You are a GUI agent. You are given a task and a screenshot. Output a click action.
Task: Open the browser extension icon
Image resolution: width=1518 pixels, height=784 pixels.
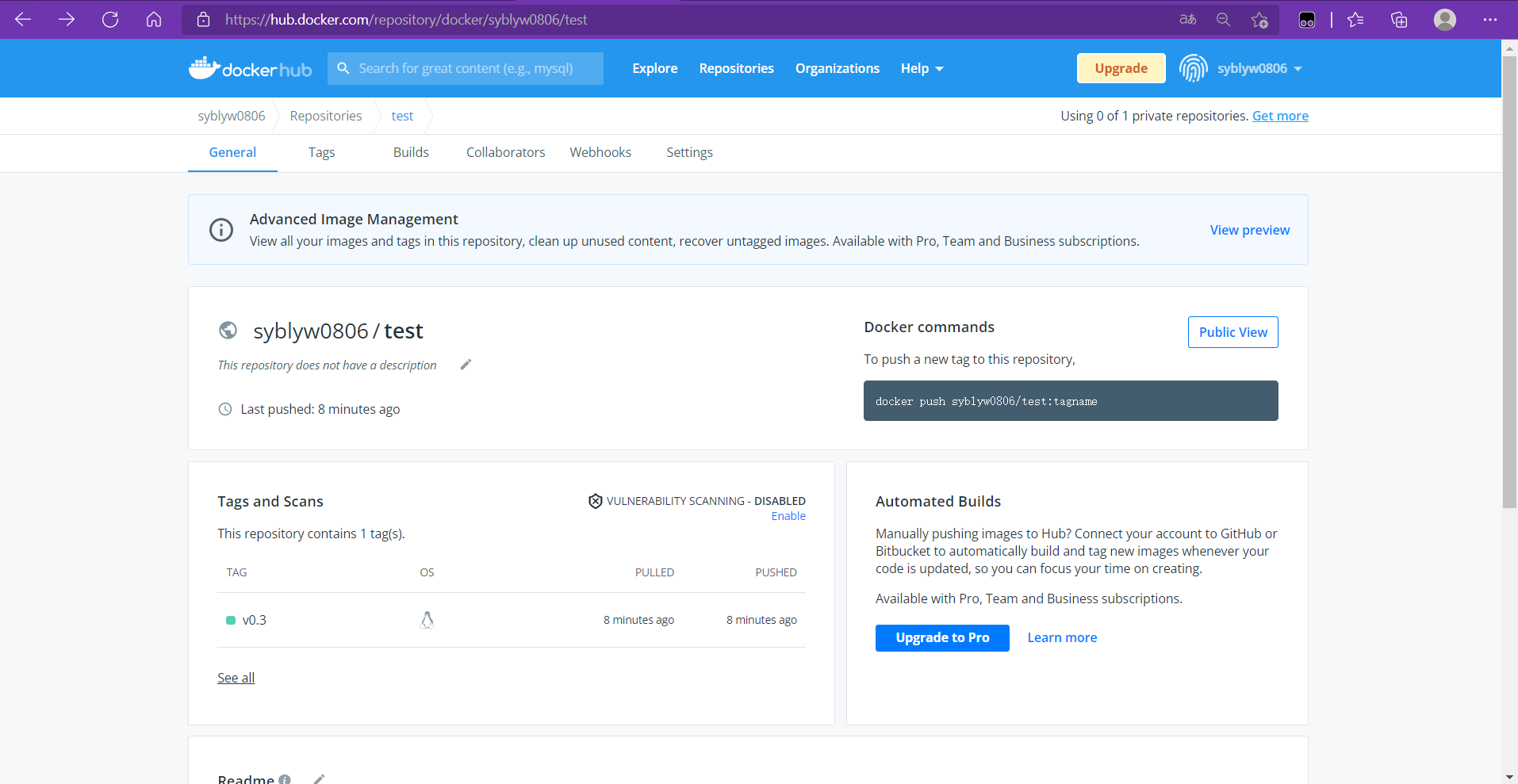[x=1307, y=21]
